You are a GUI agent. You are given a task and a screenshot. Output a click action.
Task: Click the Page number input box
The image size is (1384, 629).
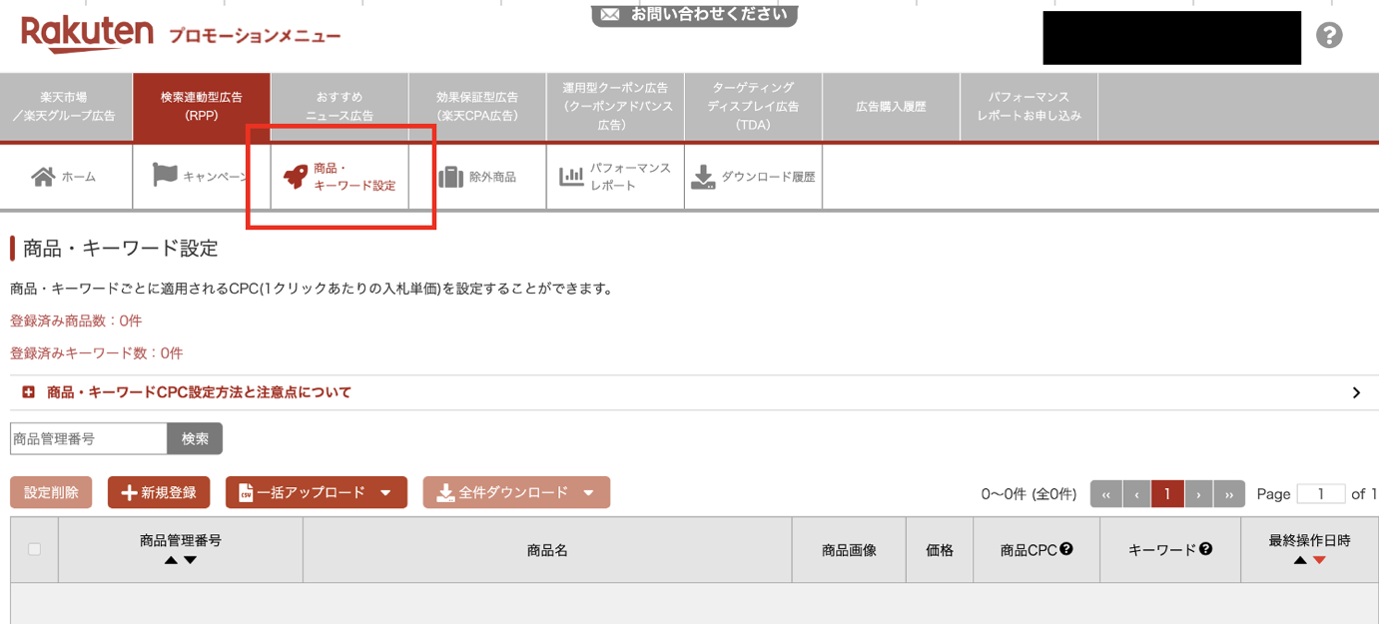1321,494
